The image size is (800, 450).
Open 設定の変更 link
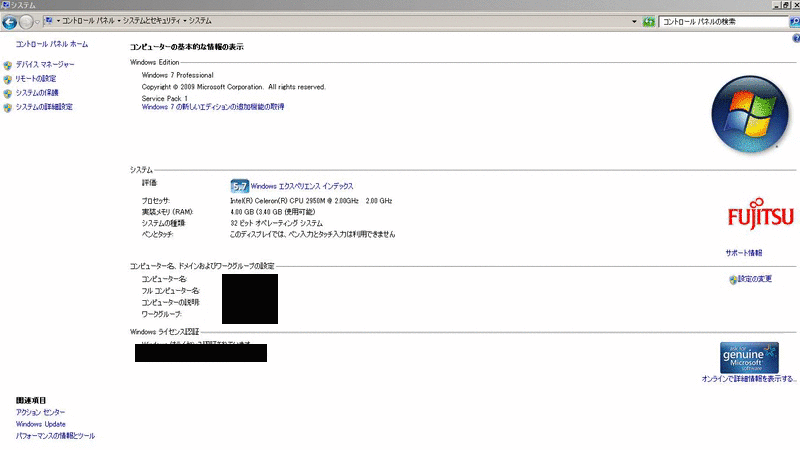coord(755,279)
